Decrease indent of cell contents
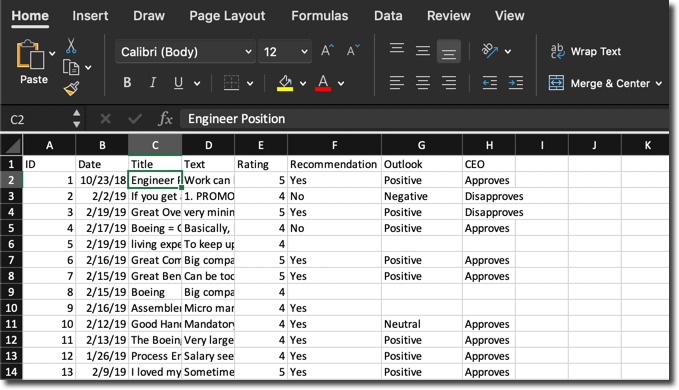The width and height of the screenshot is (679, 390). (490, 82)
